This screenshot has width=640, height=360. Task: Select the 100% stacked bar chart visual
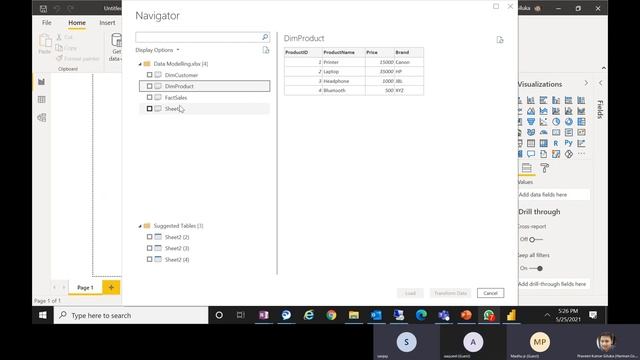pyautogui.click(x=569, y=100)
